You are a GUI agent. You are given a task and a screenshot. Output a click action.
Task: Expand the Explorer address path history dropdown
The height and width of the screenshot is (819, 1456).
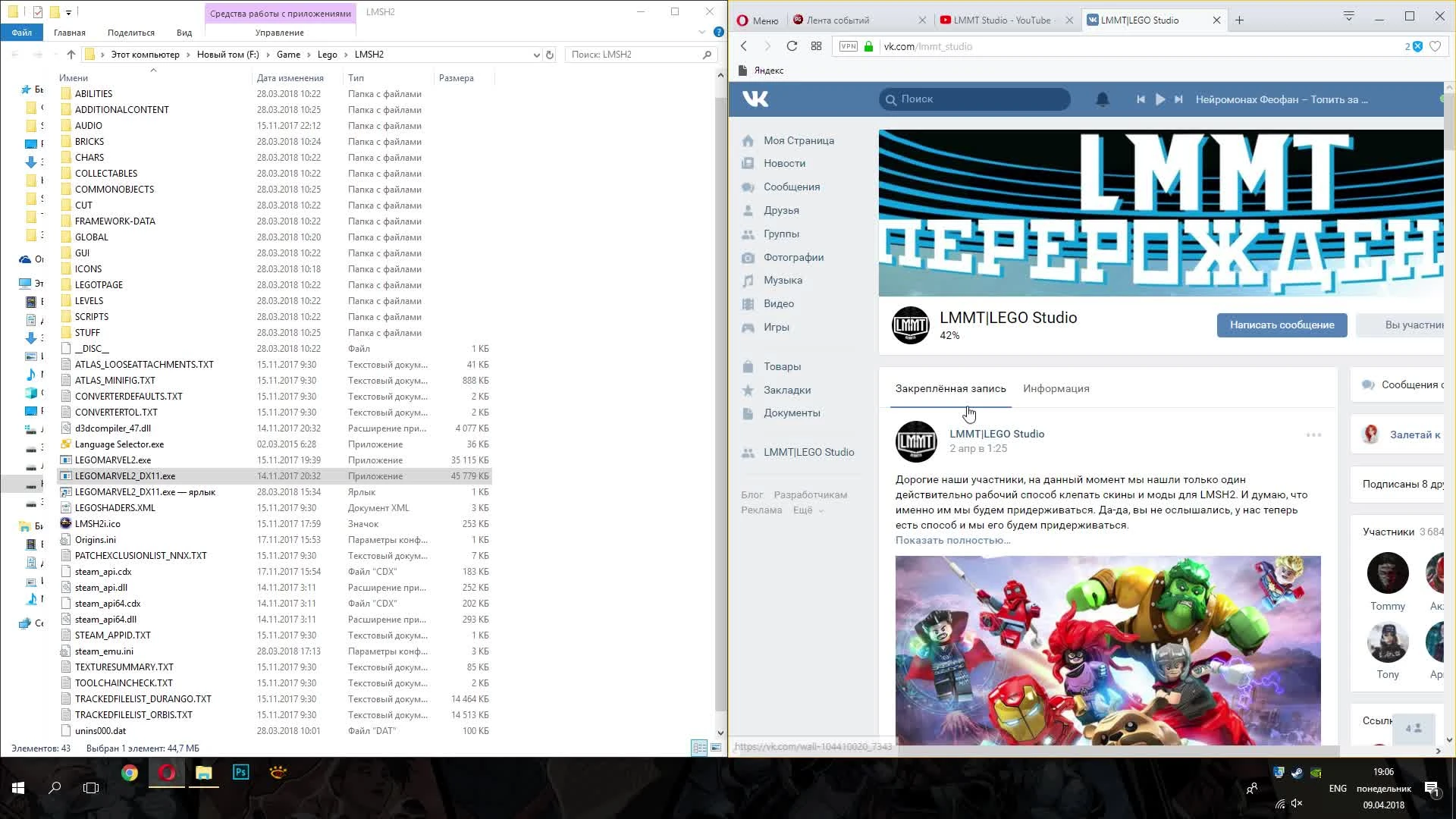click(x=536, y=55)
